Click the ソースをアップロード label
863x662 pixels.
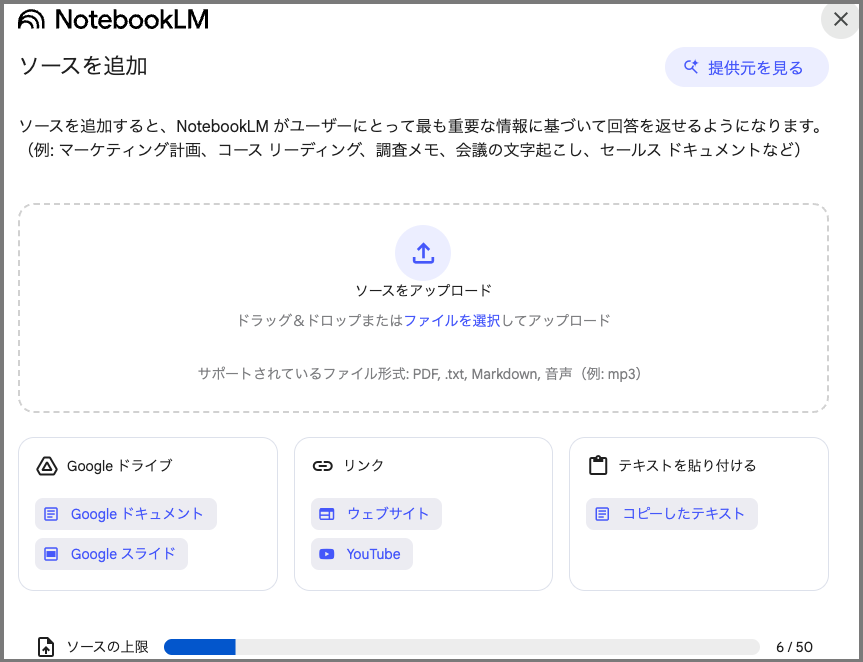tap(423, 291)
